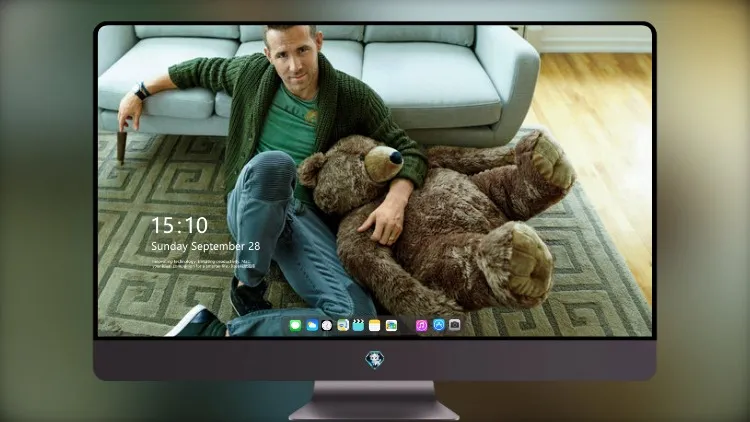The image size is (750, 422).
Task: Open the Clock app in the dock
Action: [x=327, y=325]
